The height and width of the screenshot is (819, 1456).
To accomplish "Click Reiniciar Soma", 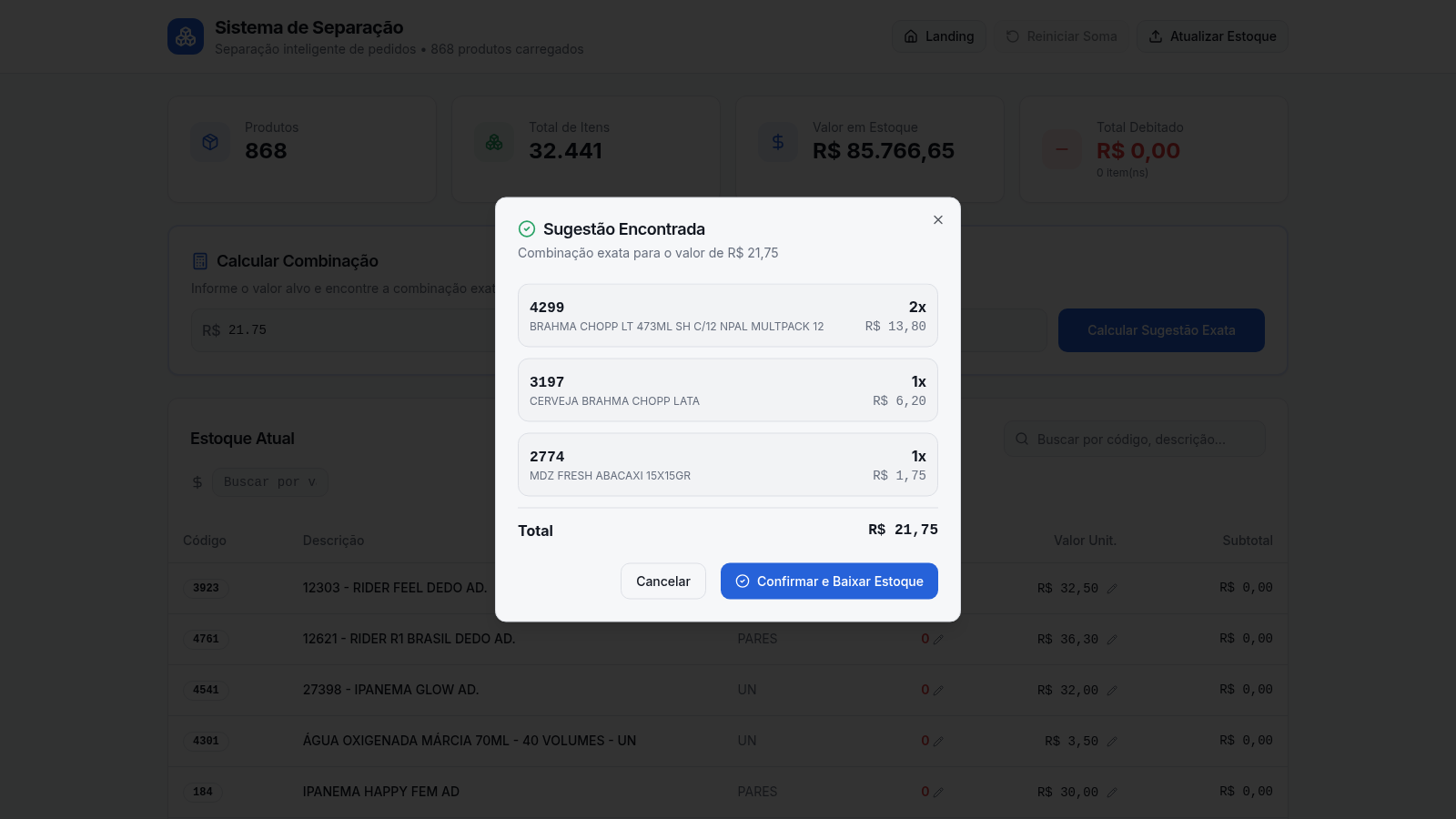I will 1061,36.
